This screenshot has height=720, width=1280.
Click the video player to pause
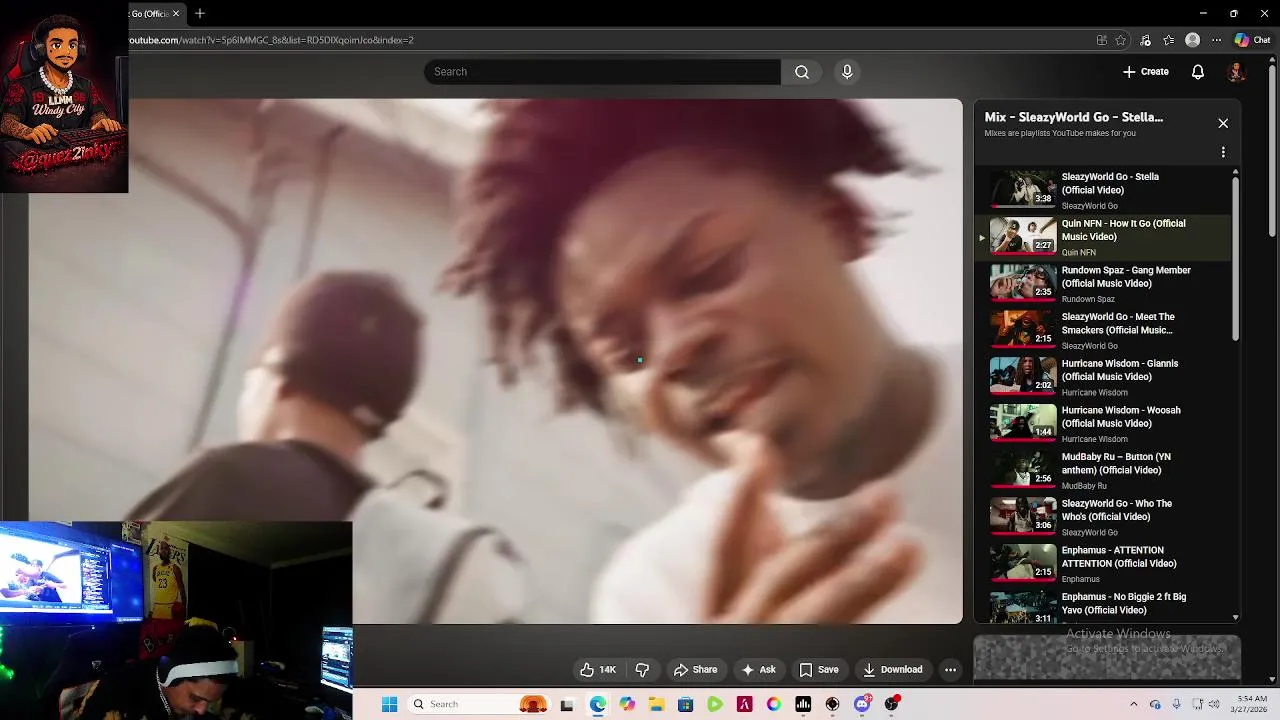coord(495,360)
